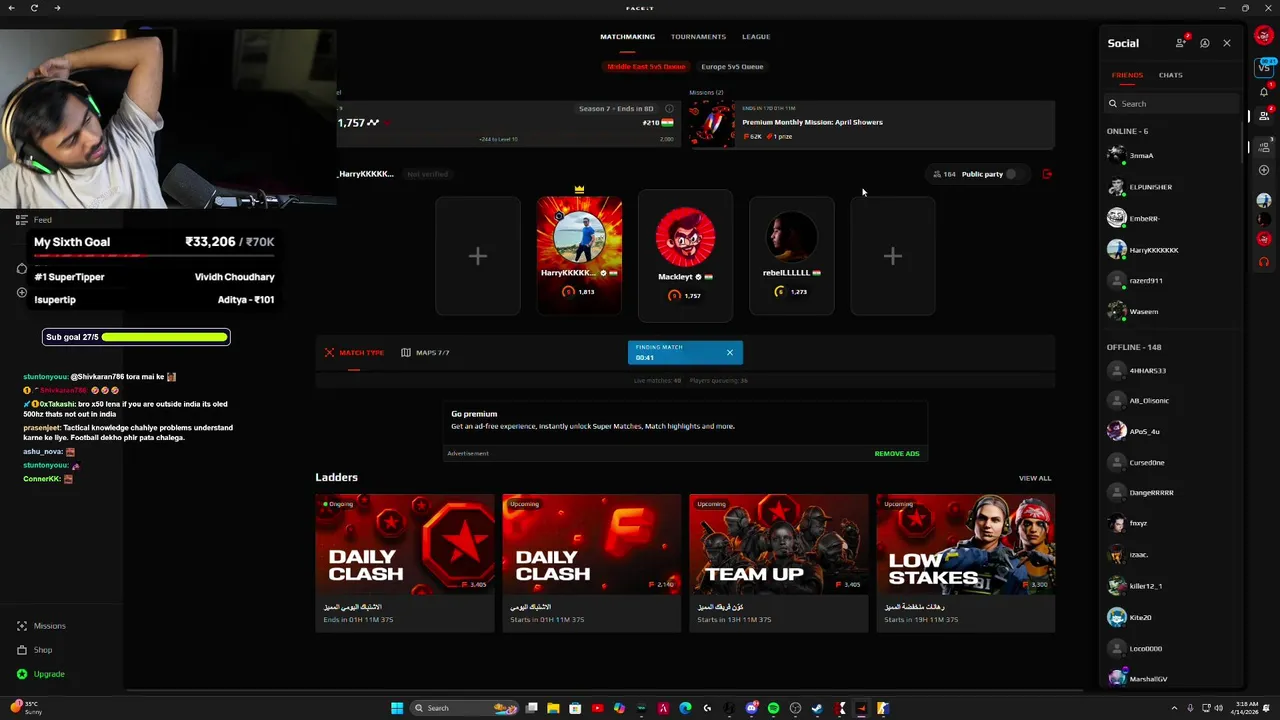Click Season 7 info icon
The height and width of the screenshot is (720, 1280).
click(669, 108)
